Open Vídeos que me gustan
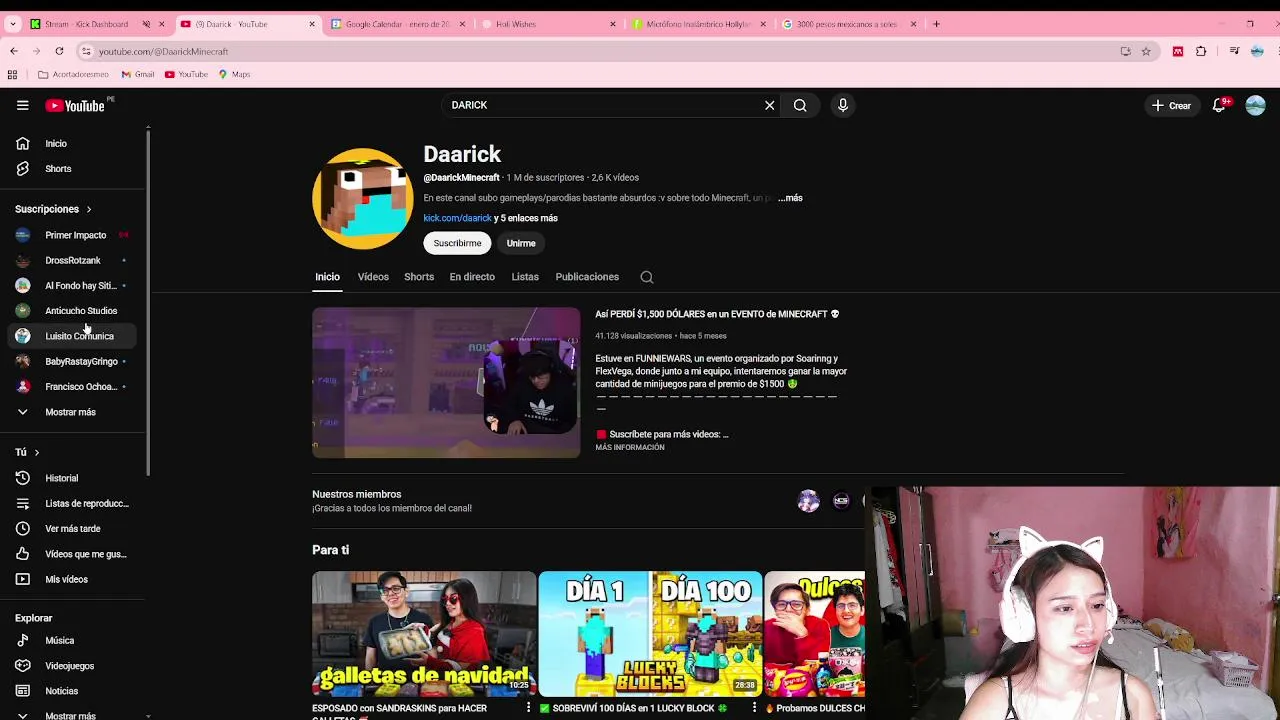1280x720 pixels. point(72,554)
